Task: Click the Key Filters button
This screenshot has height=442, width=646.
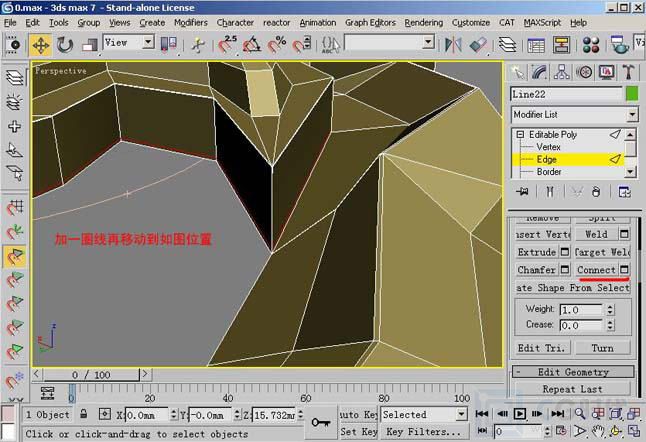Action: [x=424, y=432]
